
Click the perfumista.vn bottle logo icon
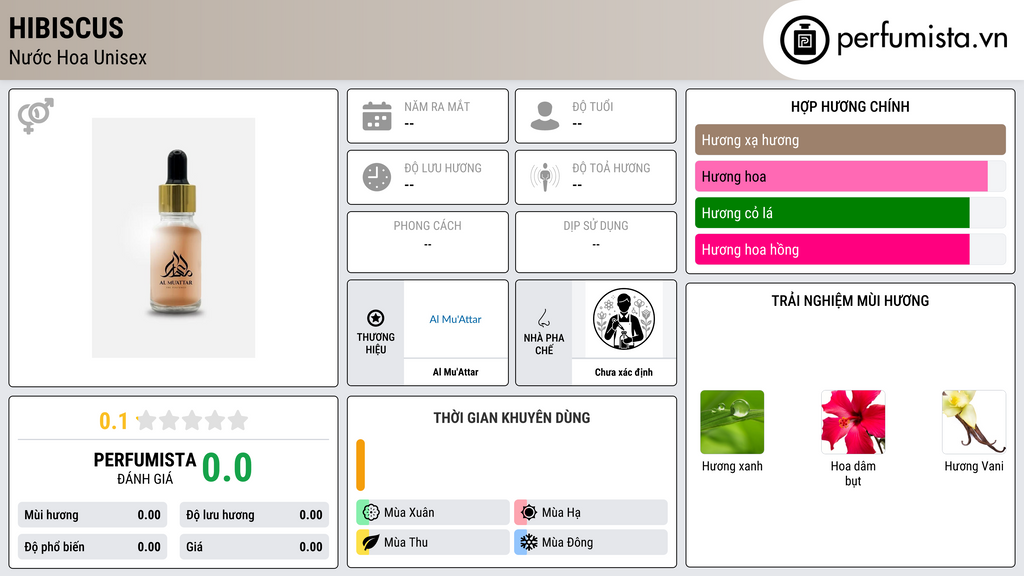coord(804,40)
